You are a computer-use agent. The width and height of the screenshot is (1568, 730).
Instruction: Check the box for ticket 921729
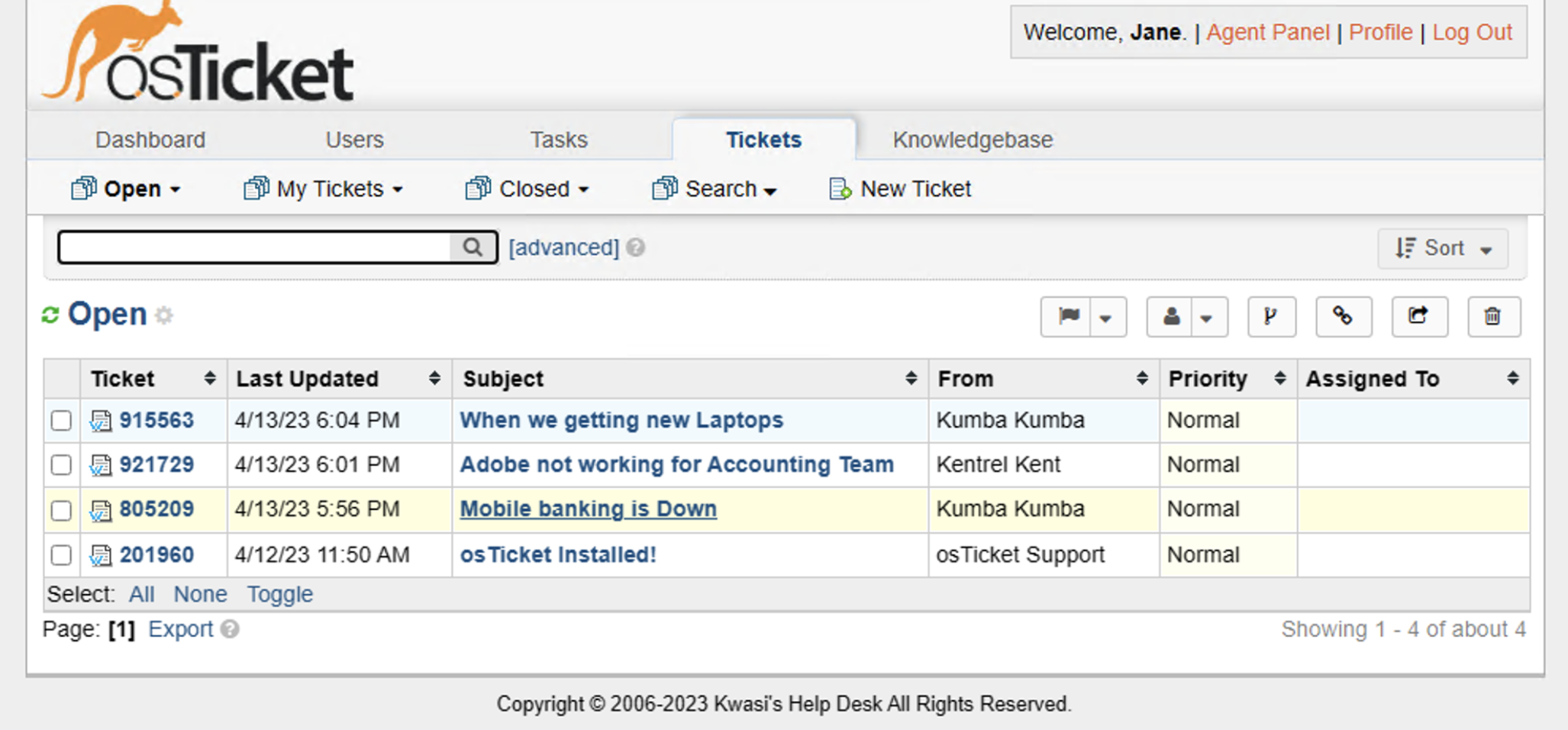click(61, 465)
